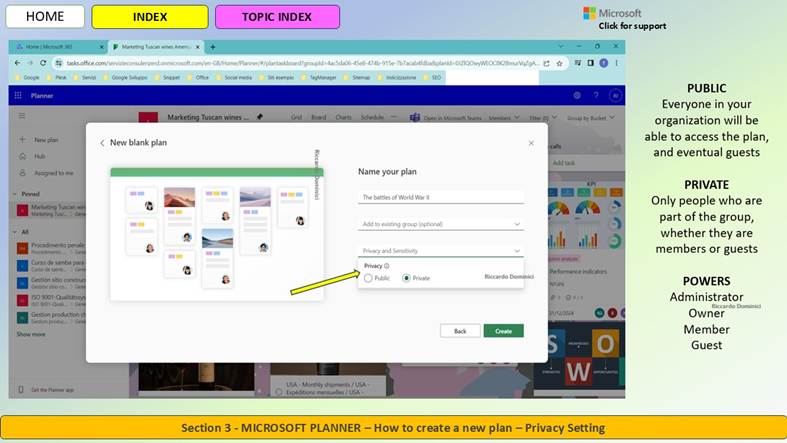Screen dimensions: 787x443
Task: Click the Back button in dialog
Action: pyautogui.click(x=460, y=331)
